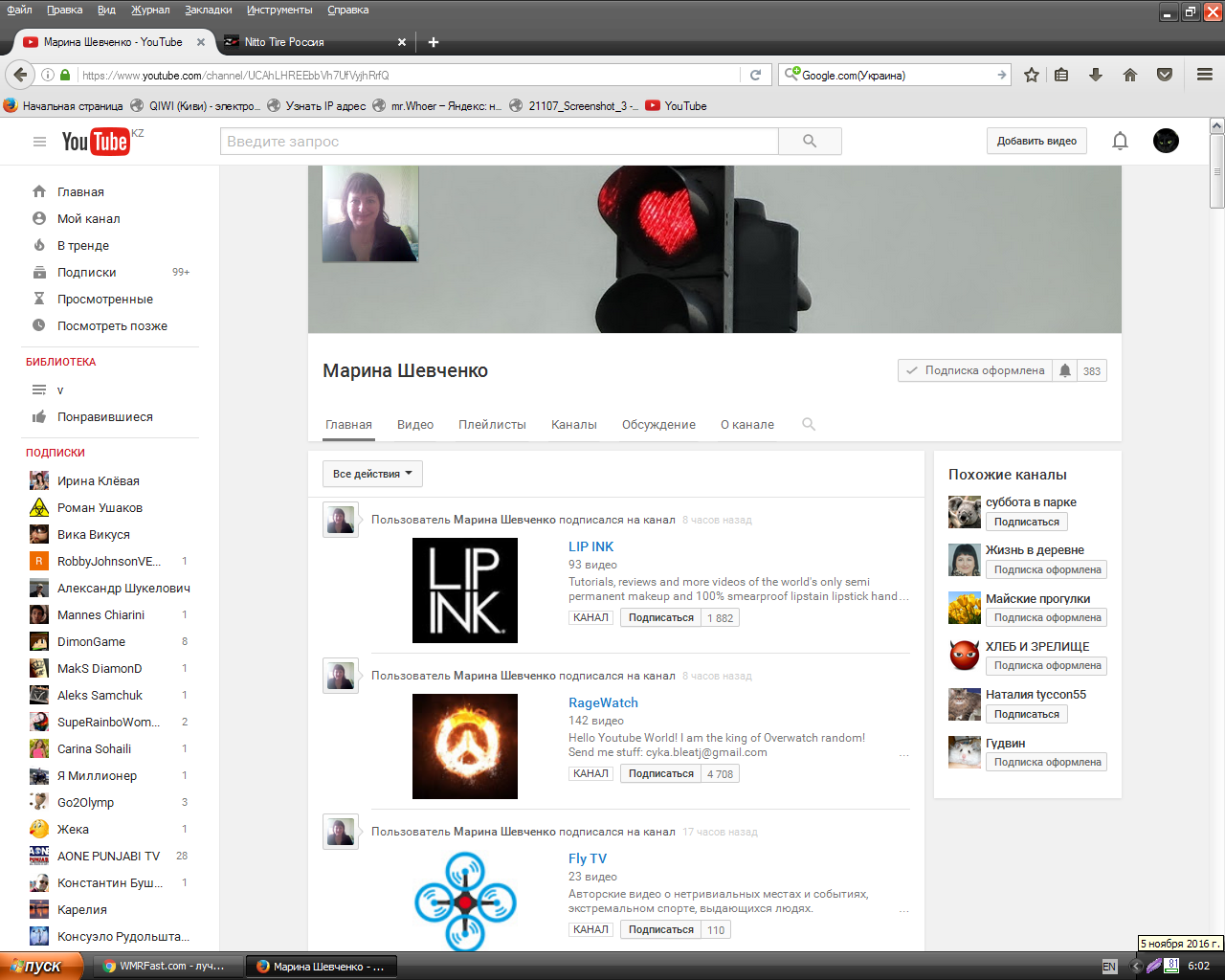This screenshot has width=1225, height=980.
Task: Switch to WMRFast.com taskbar window
Action: pos(168,966)
